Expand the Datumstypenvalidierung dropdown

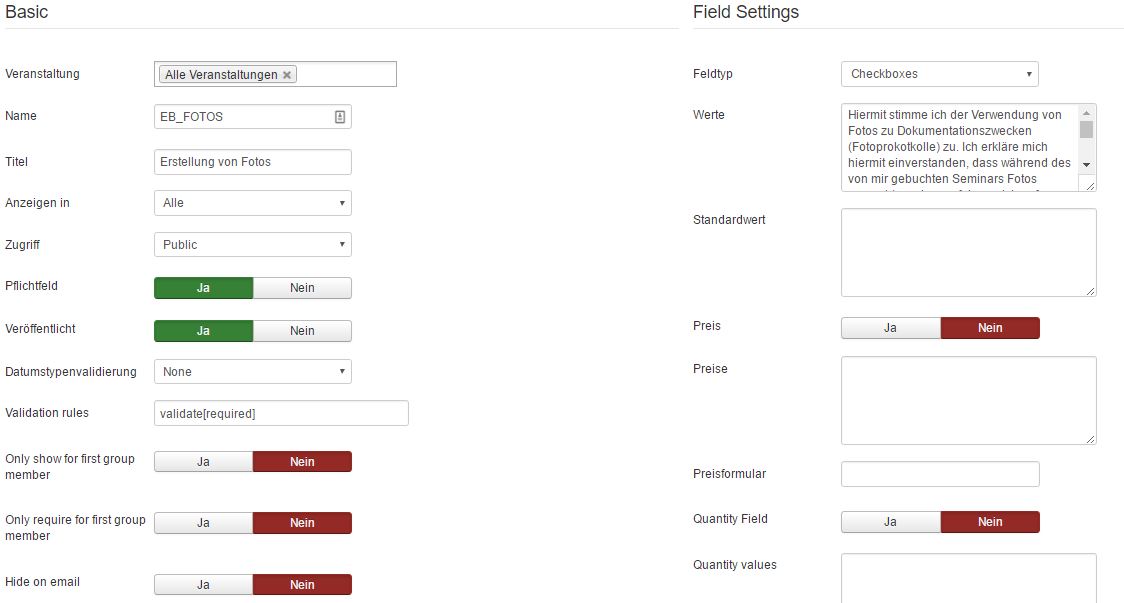252,372
